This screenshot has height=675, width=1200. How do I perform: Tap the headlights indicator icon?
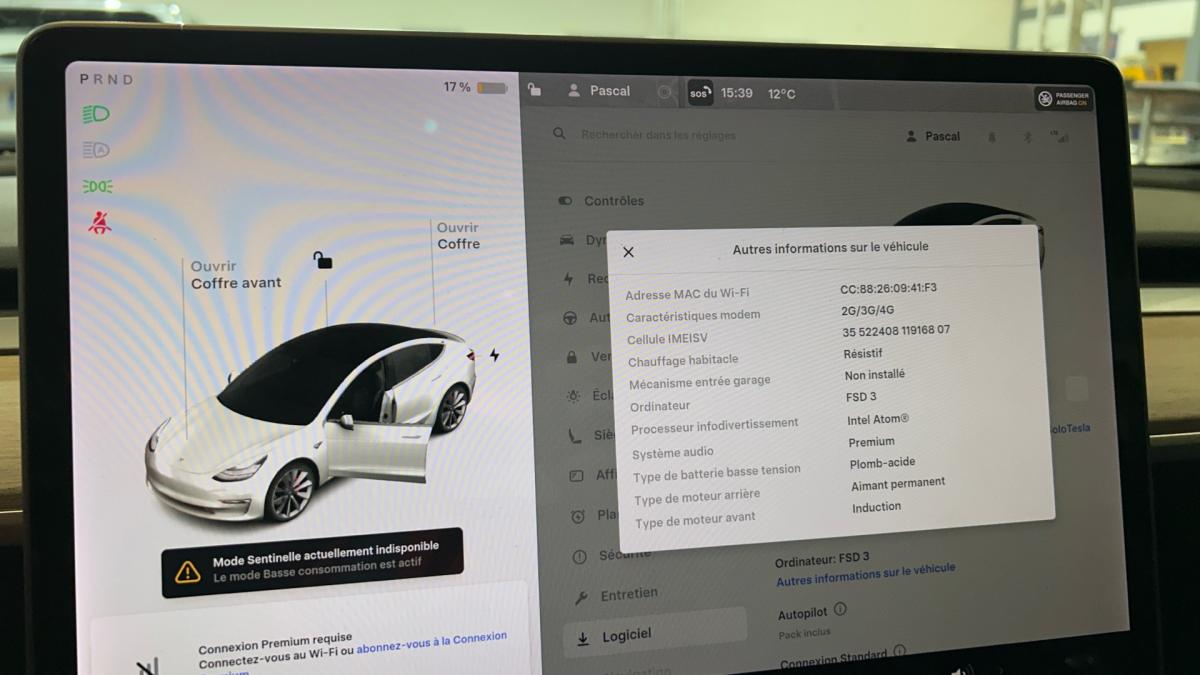(x=96, y=115)
